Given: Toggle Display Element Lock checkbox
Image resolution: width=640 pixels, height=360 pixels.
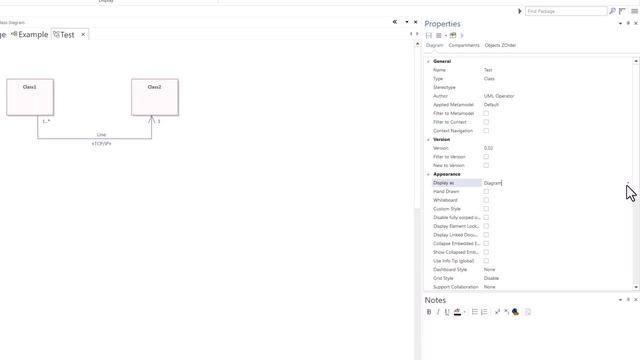Looking at the screenshot, I should [x=486, y=226].
